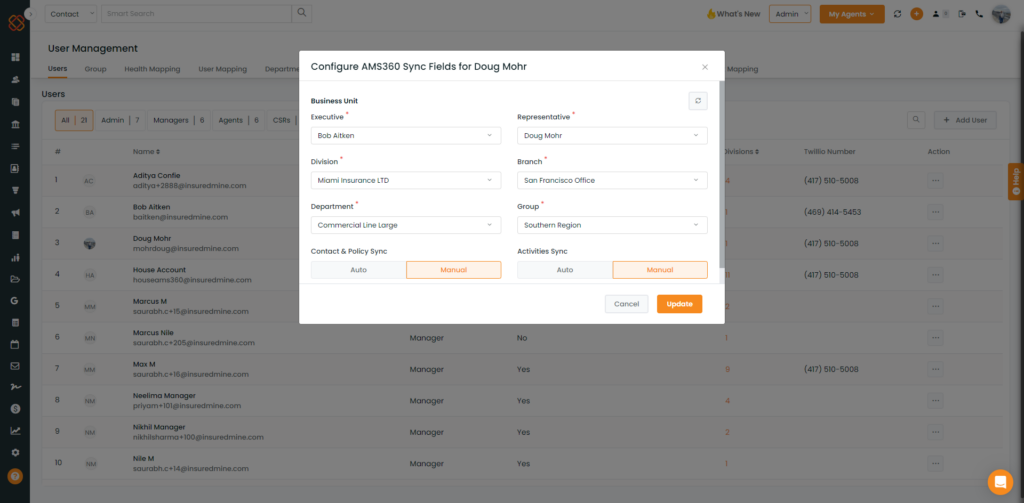
Task: Select the Admin 7 user filter
Action: [x=120, y=120]
